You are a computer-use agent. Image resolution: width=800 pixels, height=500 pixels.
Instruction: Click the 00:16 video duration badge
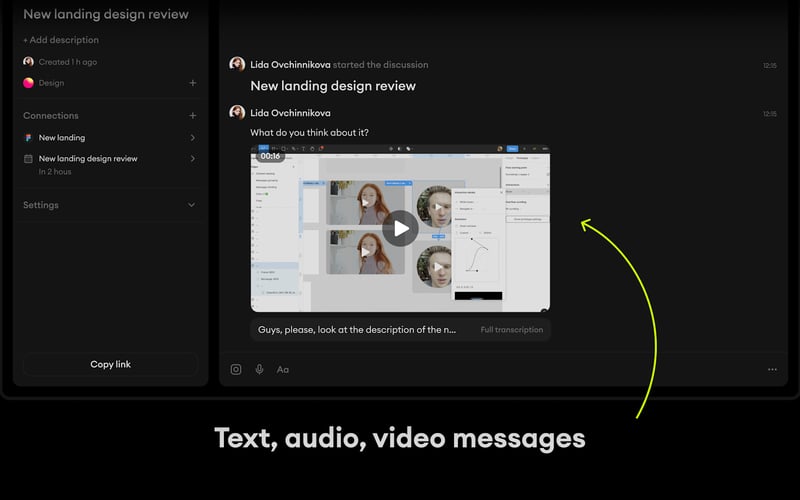[270, 156]
